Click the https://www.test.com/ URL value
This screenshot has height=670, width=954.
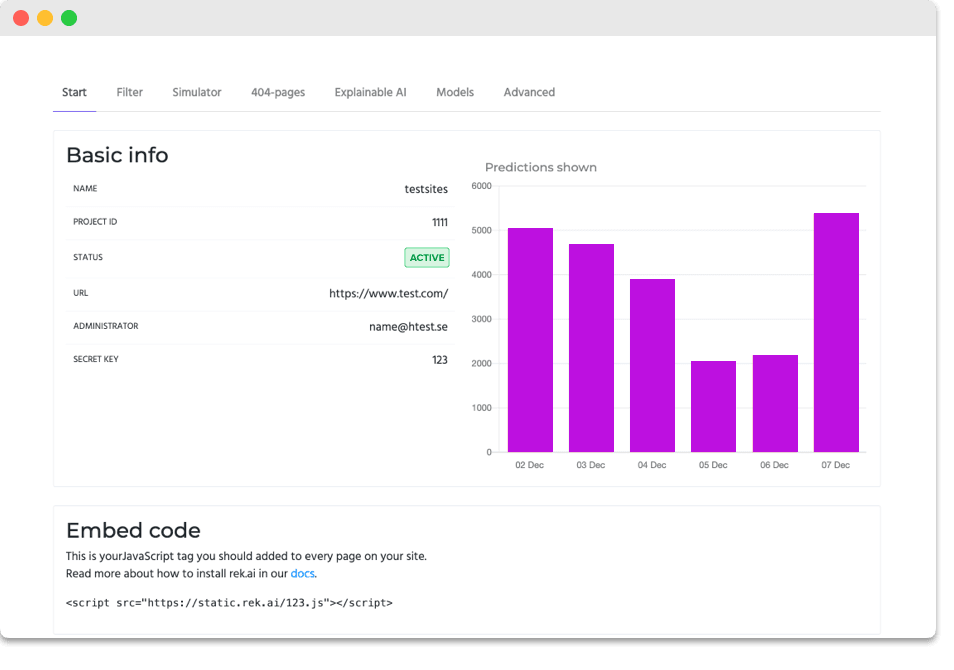(x=389, y=293)
